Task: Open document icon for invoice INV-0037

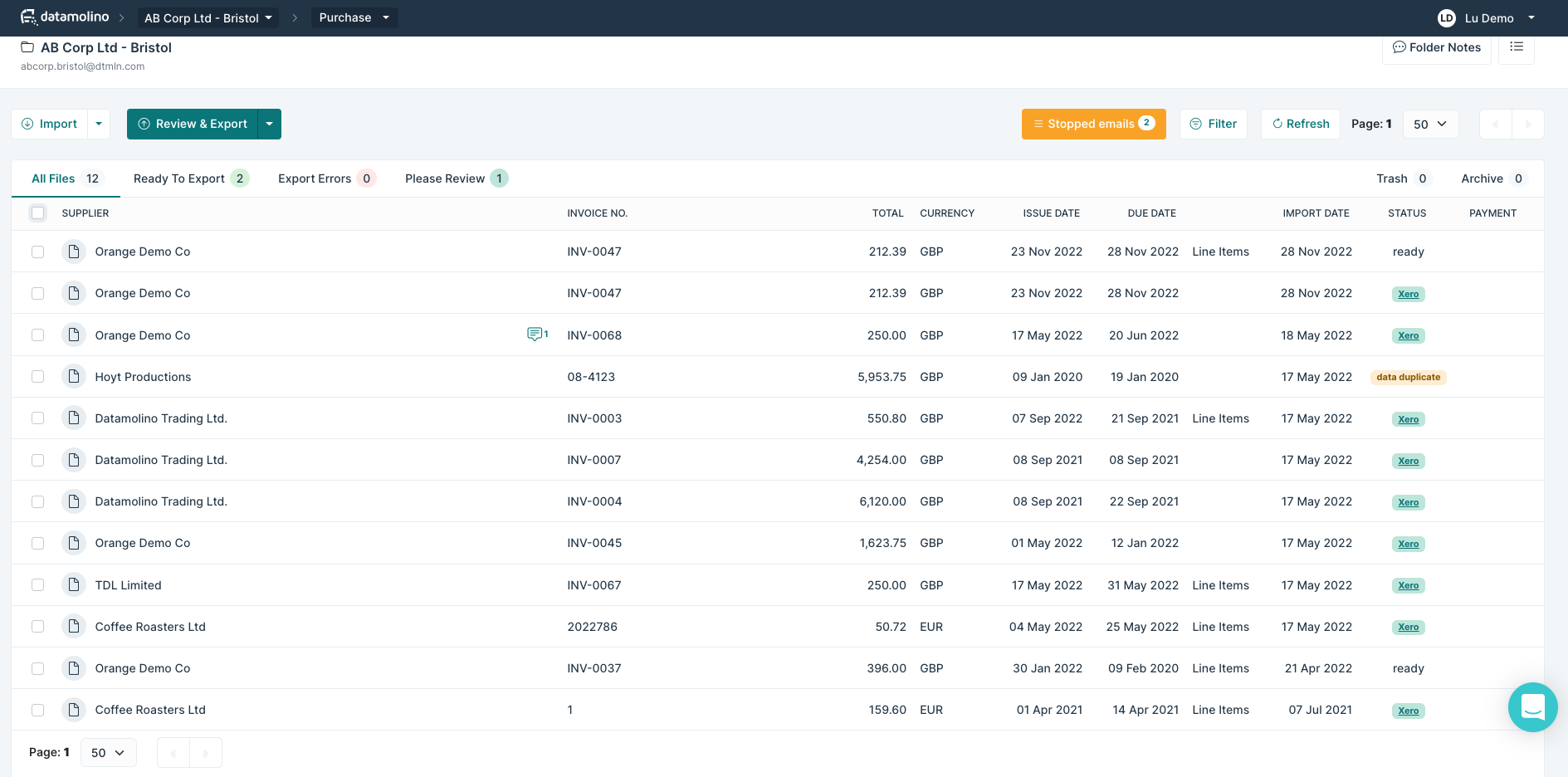Action: pyautogui.click(x=74, y=668)
